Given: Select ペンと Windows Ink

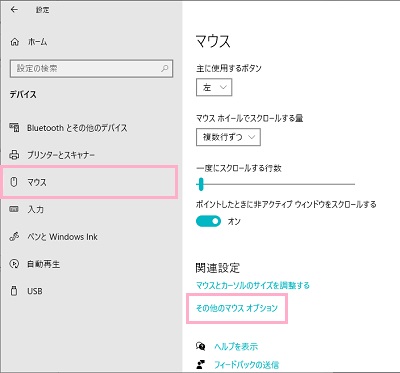Looking at the screenshot, I should [62, 237].
